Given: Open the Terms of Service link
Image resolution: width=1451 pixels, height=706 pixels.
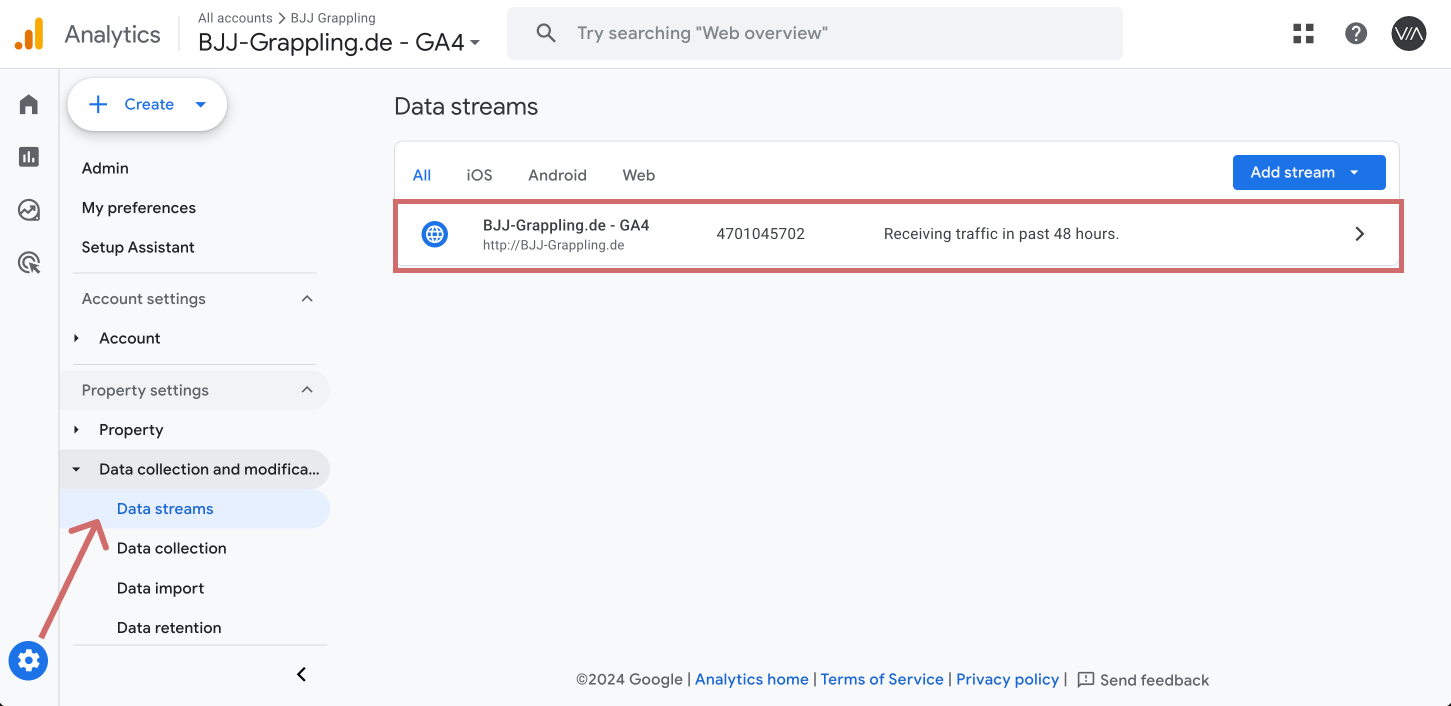Looking at the screenshot, I should coord(882,679).
